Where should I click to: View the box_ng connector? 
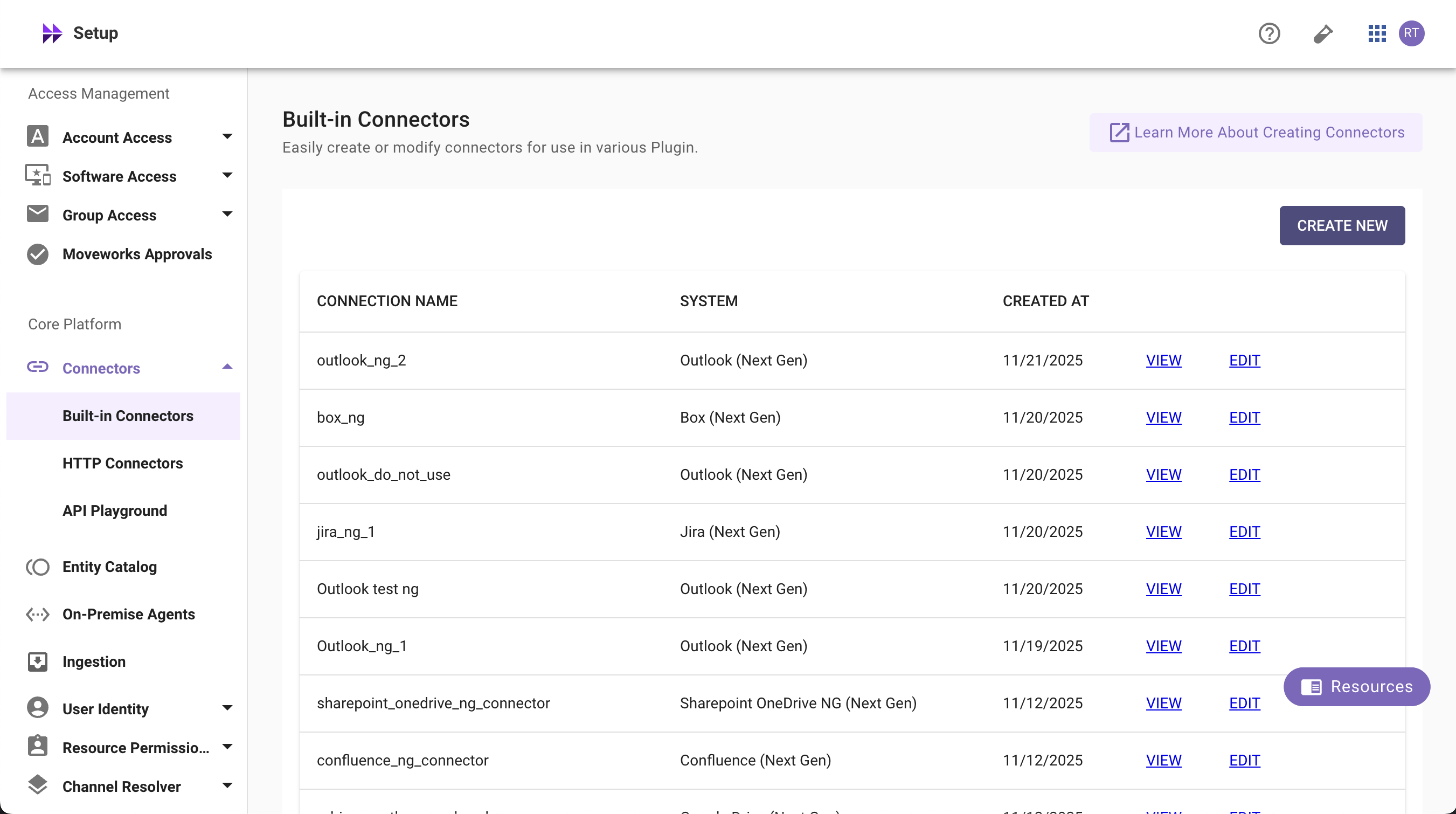[1163, 417]
